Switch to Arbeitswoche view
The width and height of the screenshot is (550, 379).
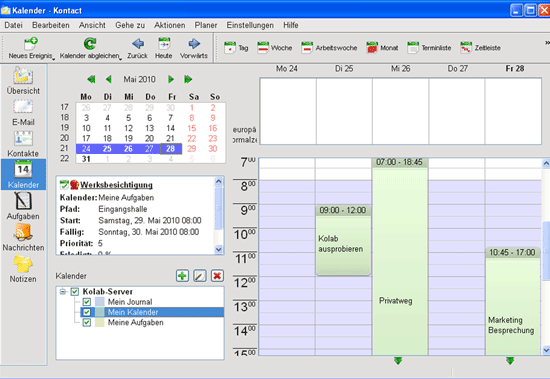pyautogui.click(x=329, y=48)
